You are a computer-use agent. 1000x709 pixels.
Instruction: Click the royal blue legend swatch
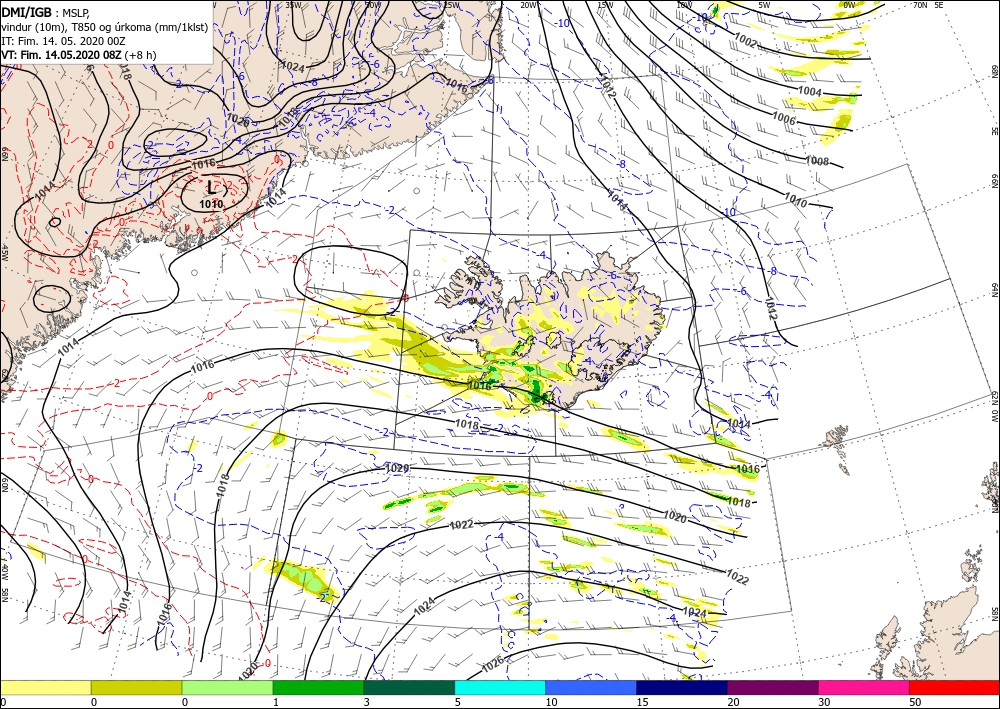591,687
